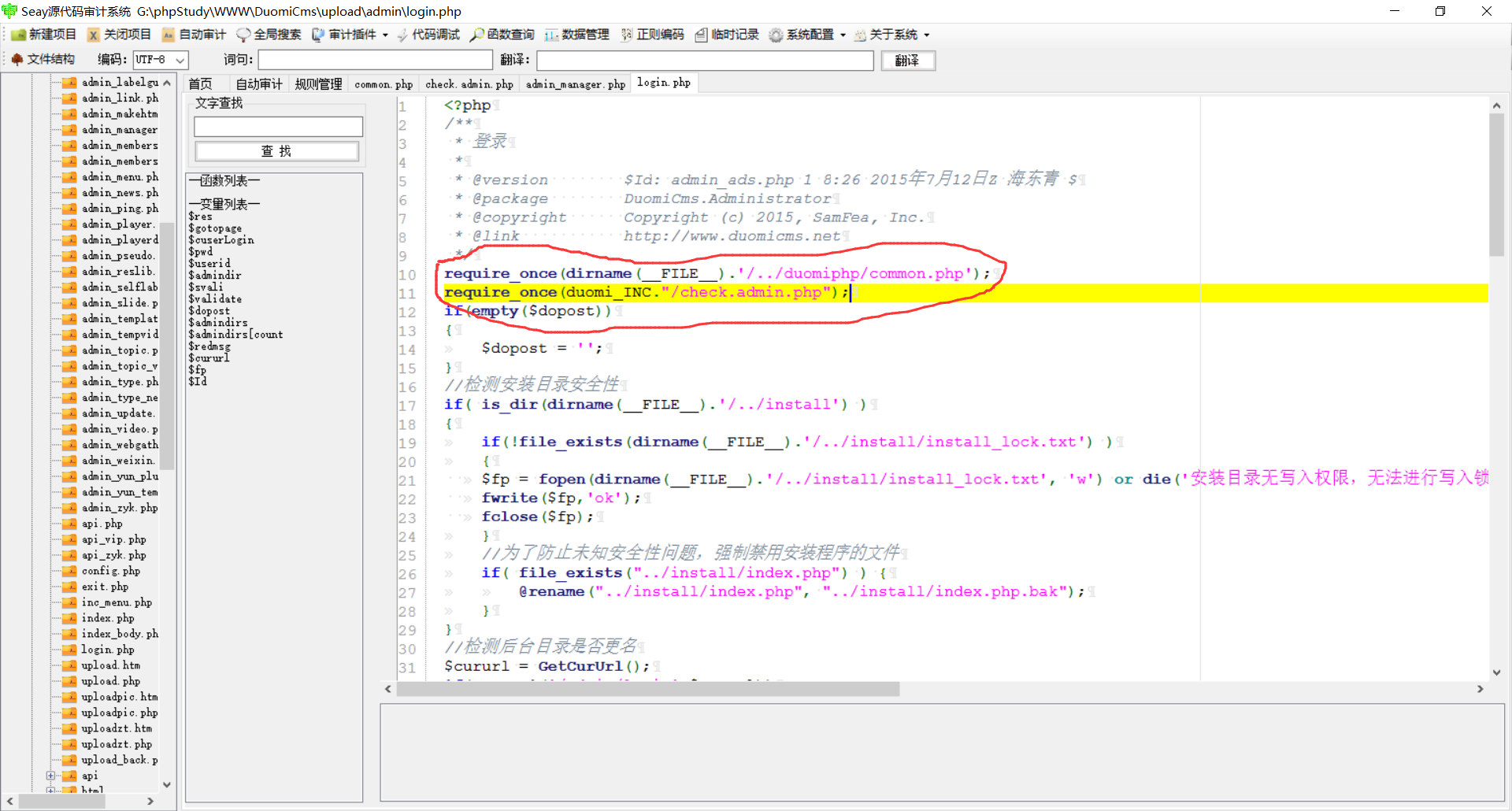This screenshot has width=1512, height=811.
Task: Click the 词句 query input field
Action: 375,61
